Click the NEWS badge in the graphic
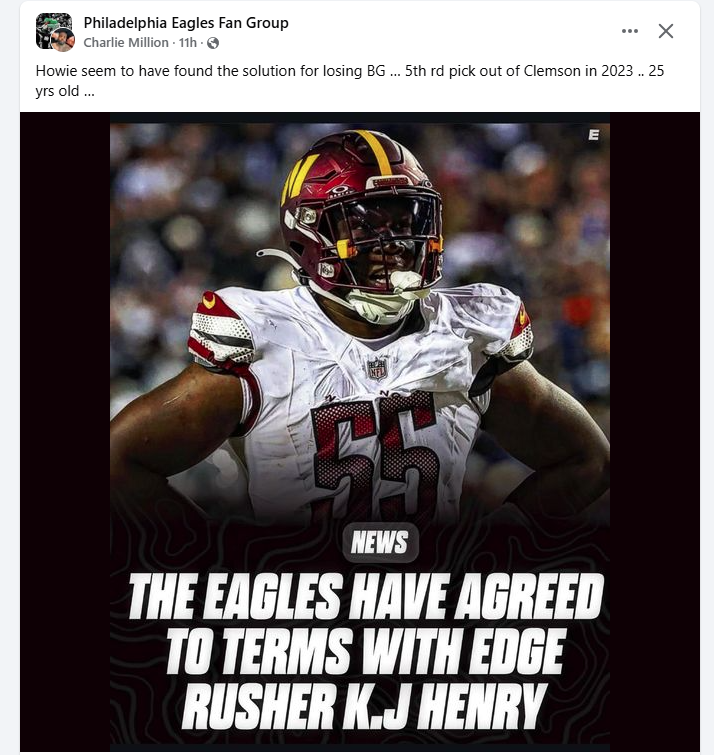The height and width of the screenshot is (755, 714). (x=380, y=542)
